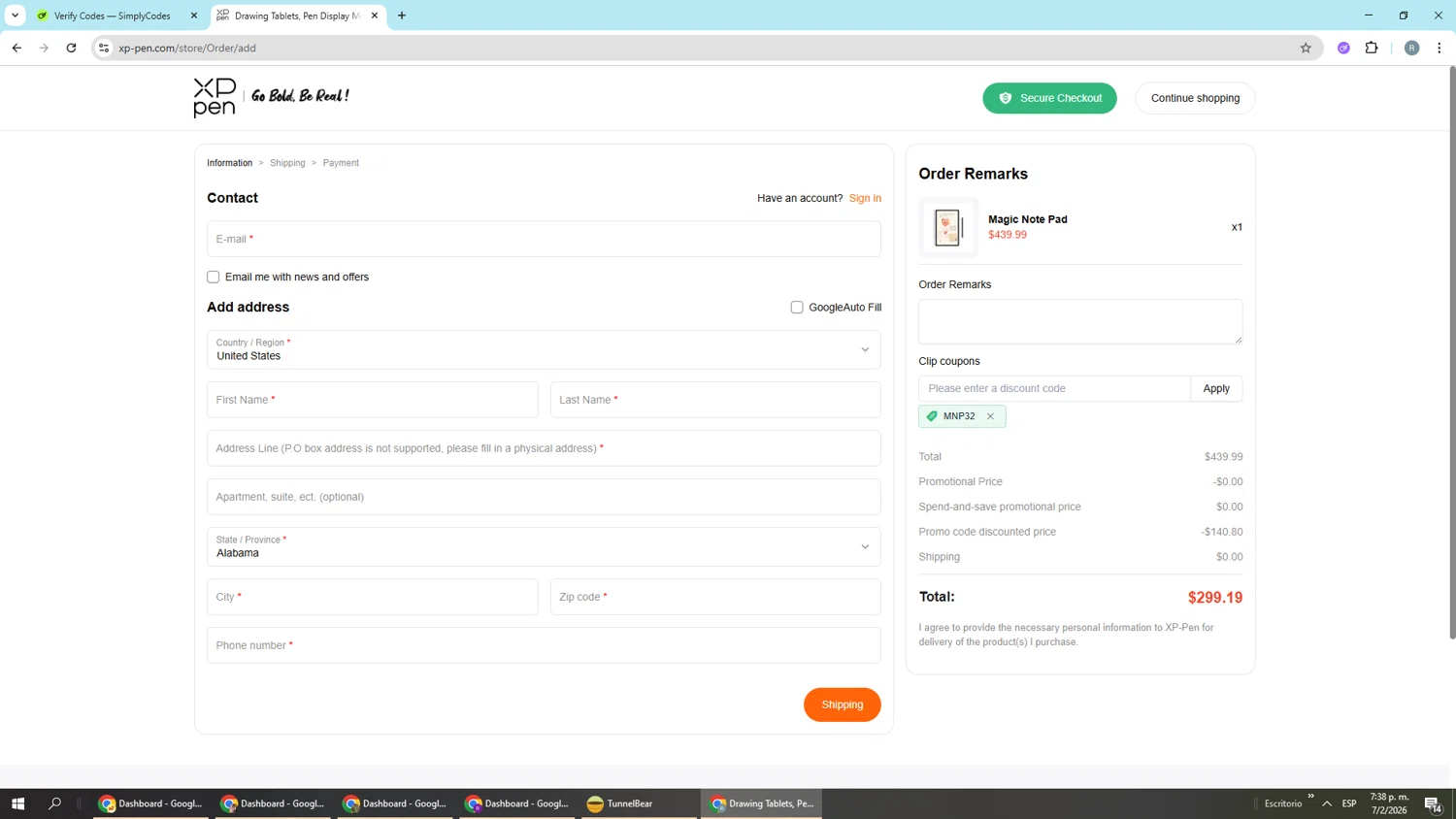Open TunnelBear from the taskbar
This screenshot has height=819, width=1456.
coord(640,803)
